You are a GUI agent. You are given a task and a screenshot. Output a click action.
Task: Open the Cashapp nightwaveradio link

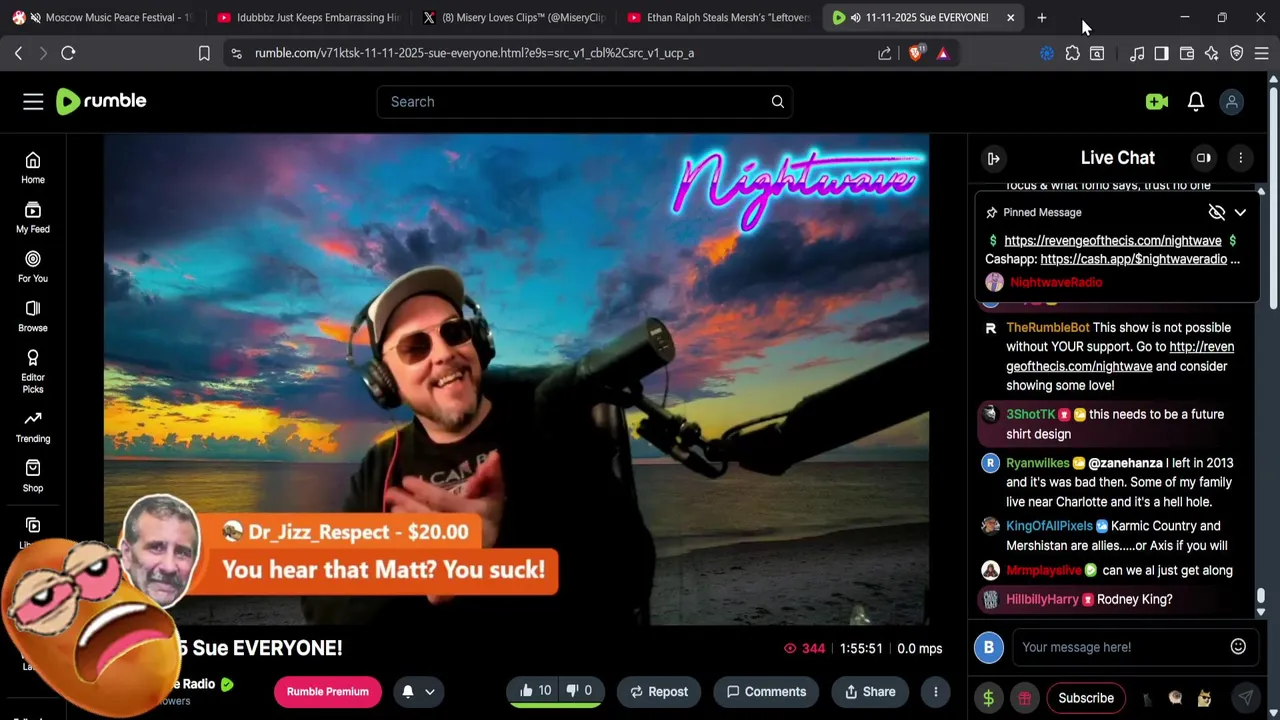(x=1133, y=259)
